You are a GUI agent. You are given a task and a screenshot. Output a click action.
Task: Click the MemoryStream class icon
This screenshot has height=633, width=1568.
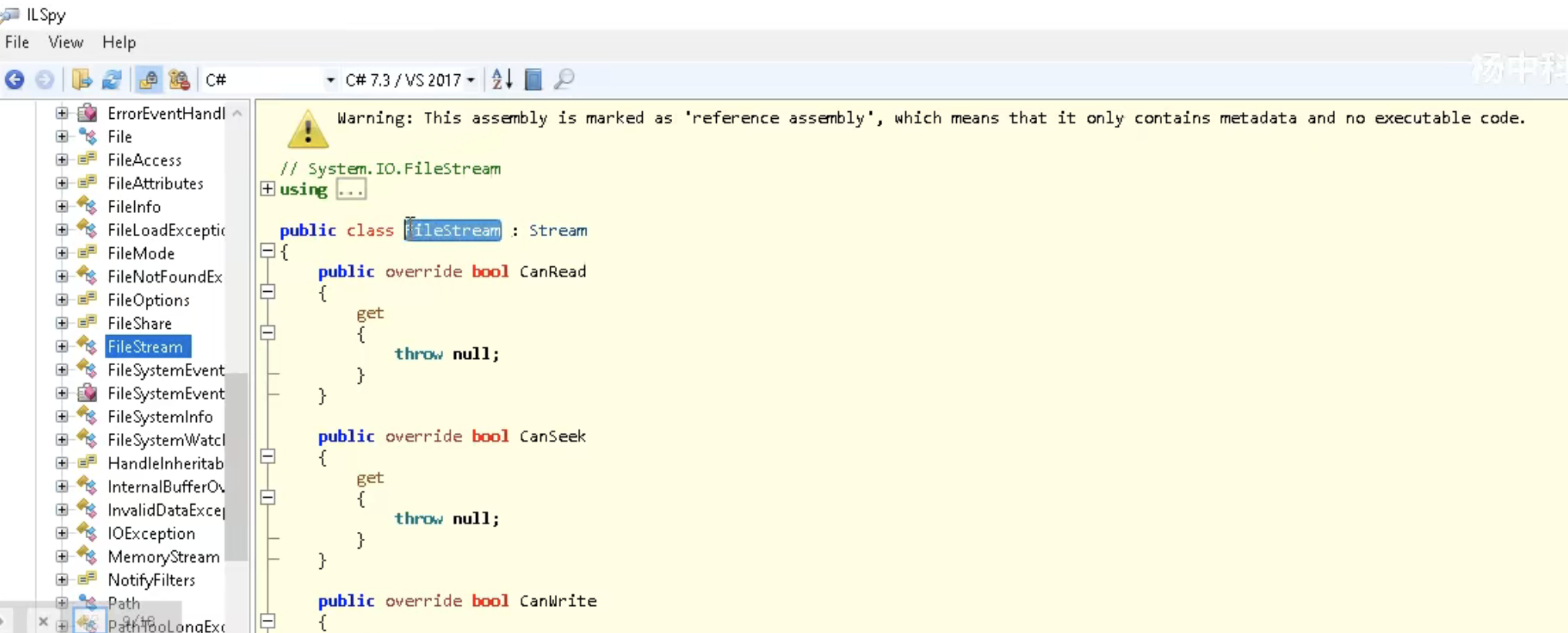[x=87, y=557]
